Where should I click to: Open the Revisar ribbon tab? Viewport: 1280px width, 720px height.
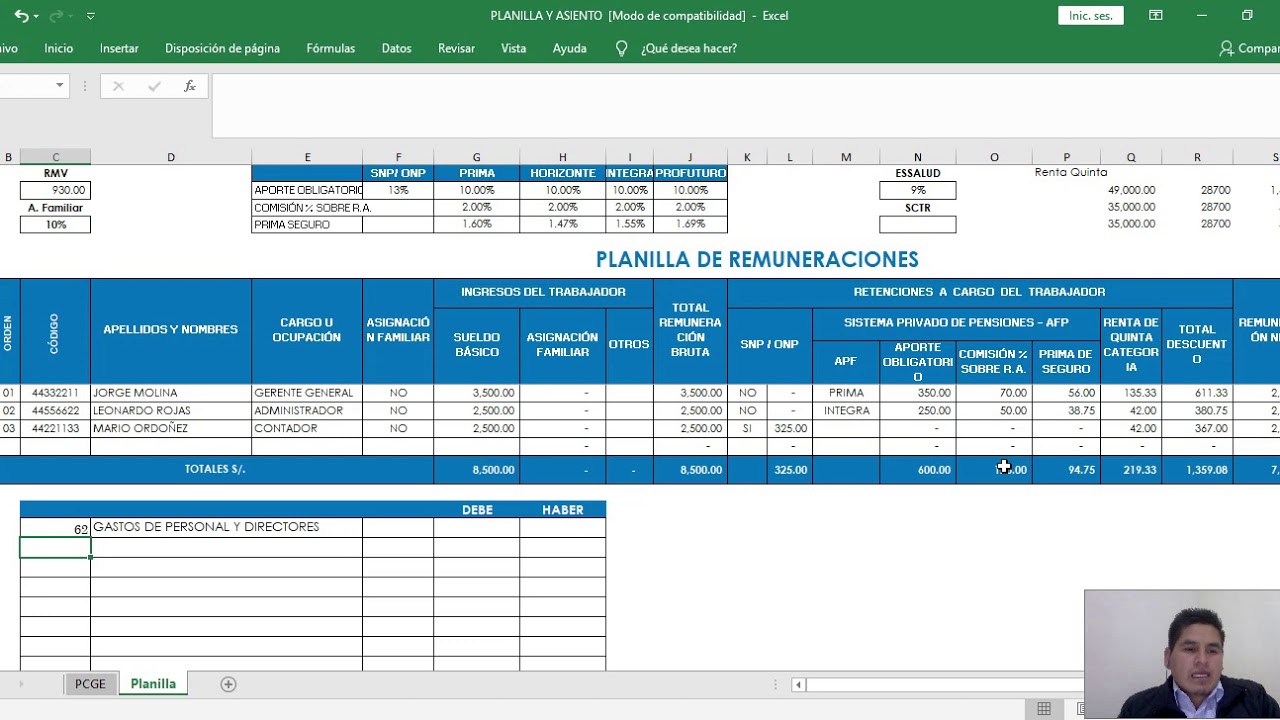(456, 48)
